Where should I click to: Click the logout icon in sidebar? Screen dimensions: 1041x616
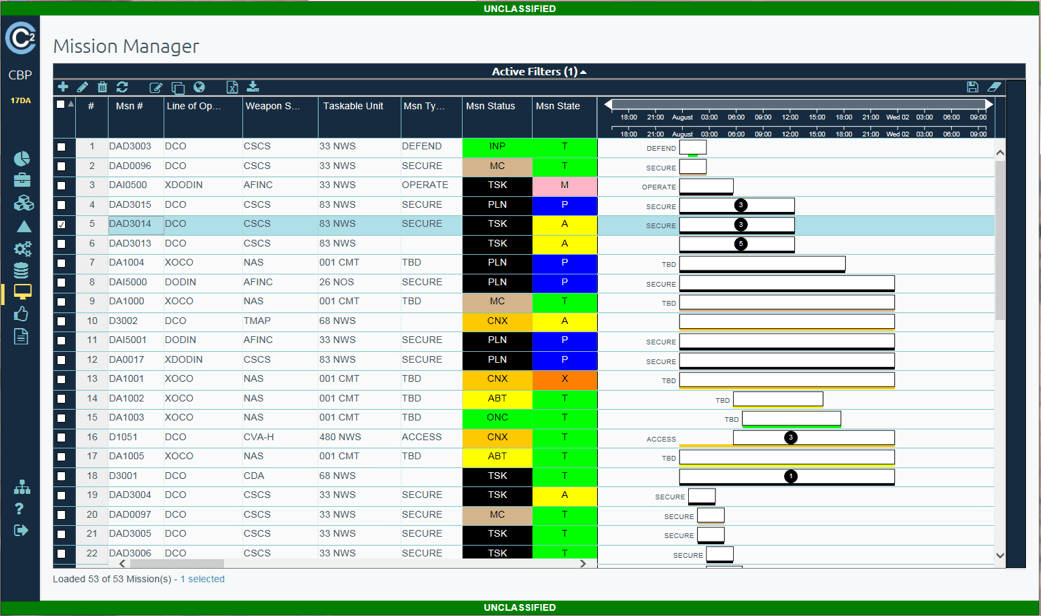click(x=21, y=531)
